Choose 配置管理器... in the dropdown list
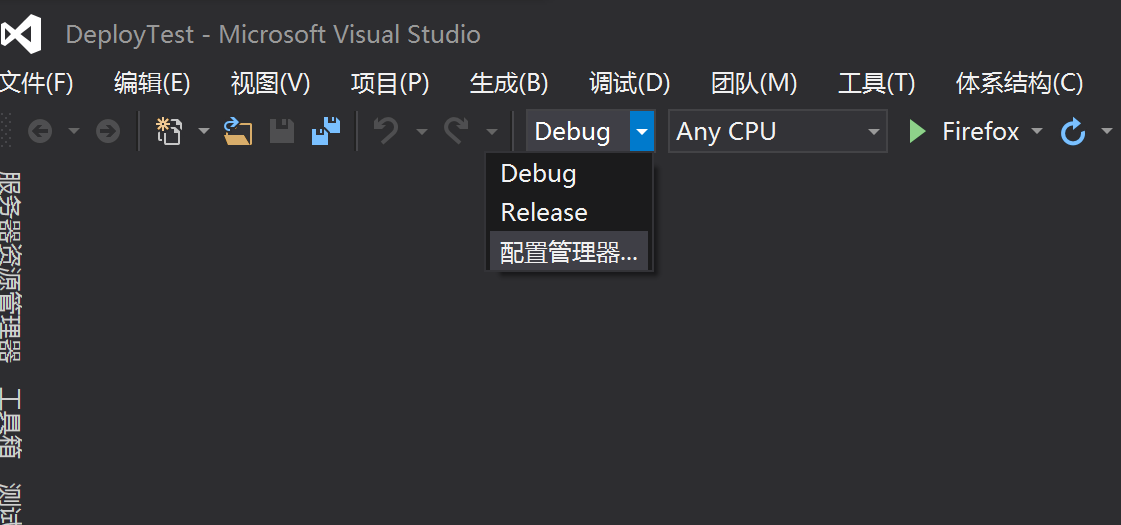1121x525 pixels. (568, 252)
